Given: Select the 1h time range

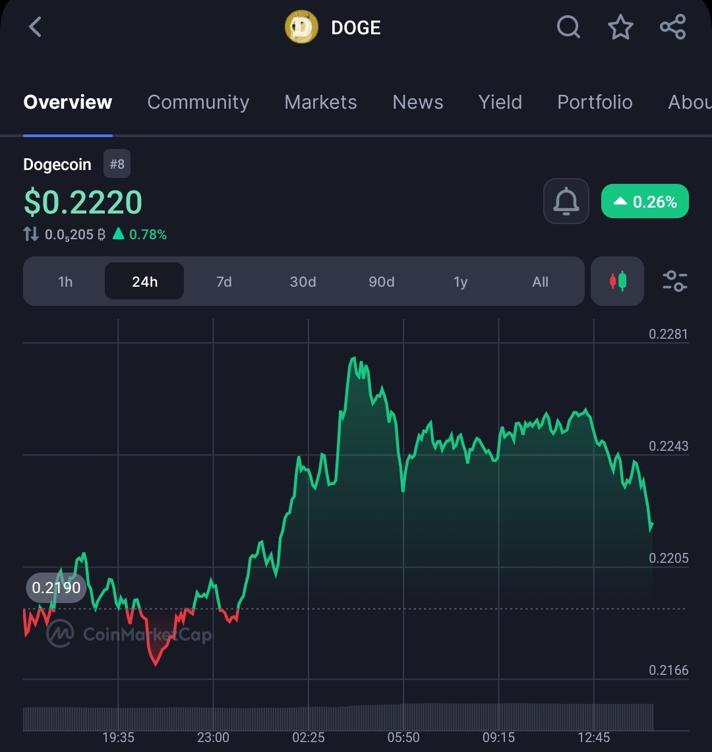Looking at the screenshot, I should [65, 282].
